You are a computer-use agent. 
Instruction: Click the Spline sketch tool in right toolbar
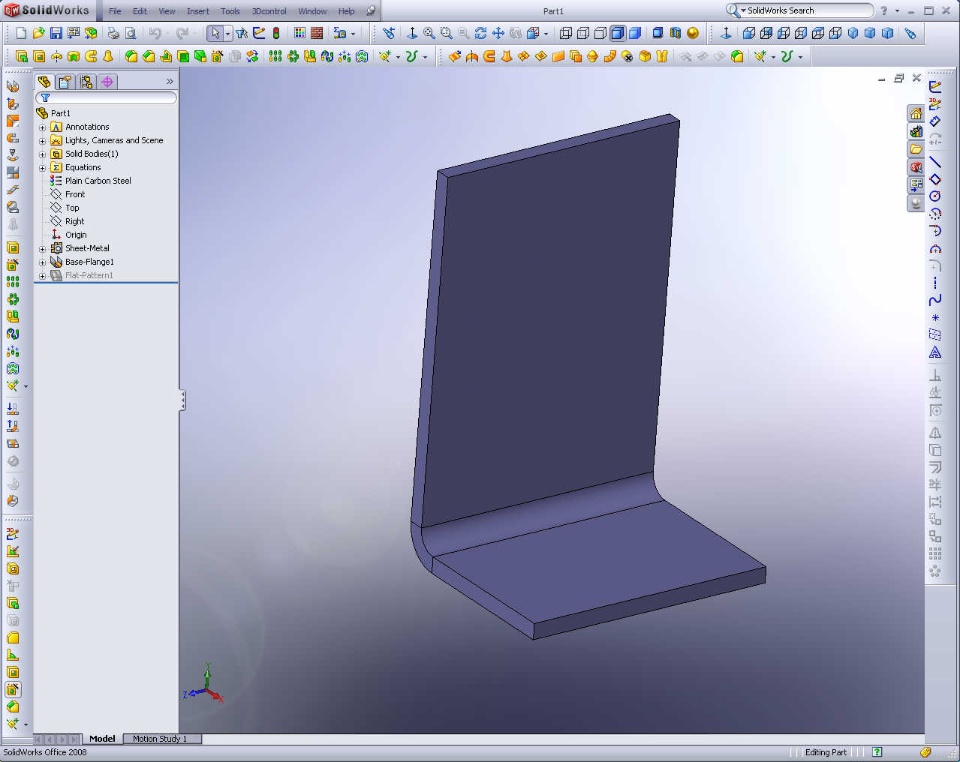(x=935, y=301)
